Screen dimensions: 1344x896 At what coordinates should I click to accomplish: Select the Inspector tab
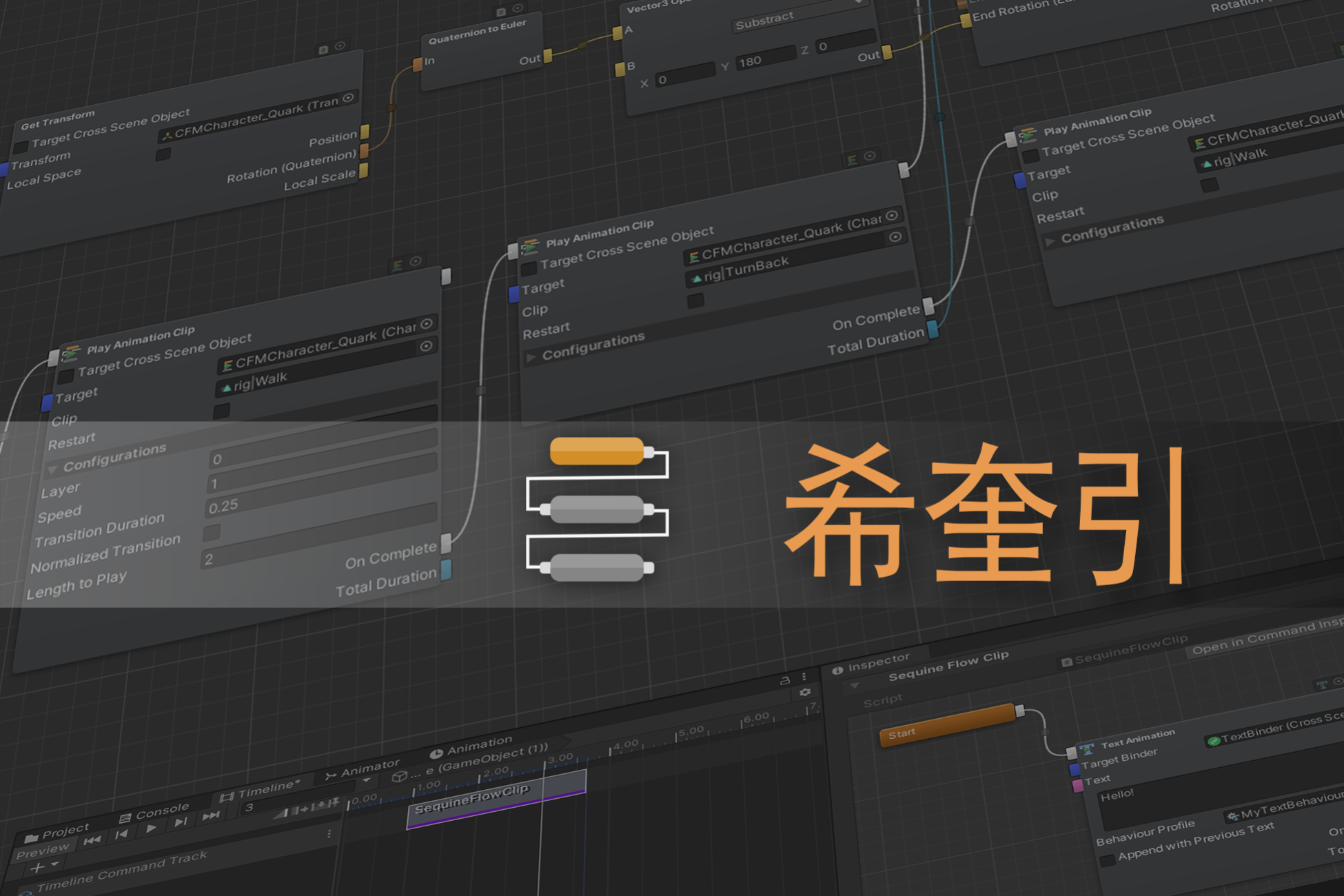point(870,663)
